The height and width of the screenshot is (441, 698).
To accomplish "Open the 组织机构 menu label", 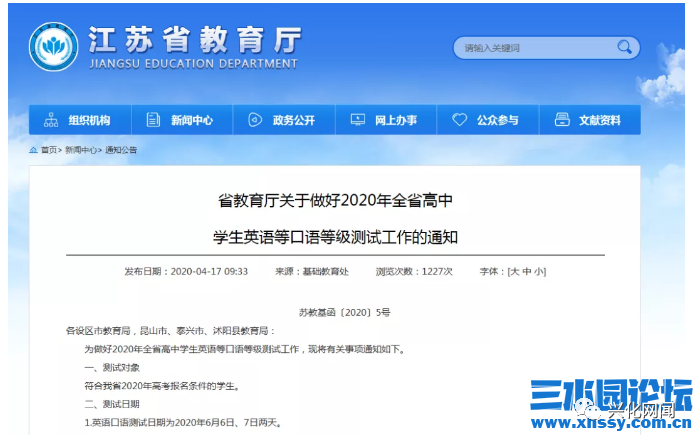I will pyautogui.click(x=90, y=120).
